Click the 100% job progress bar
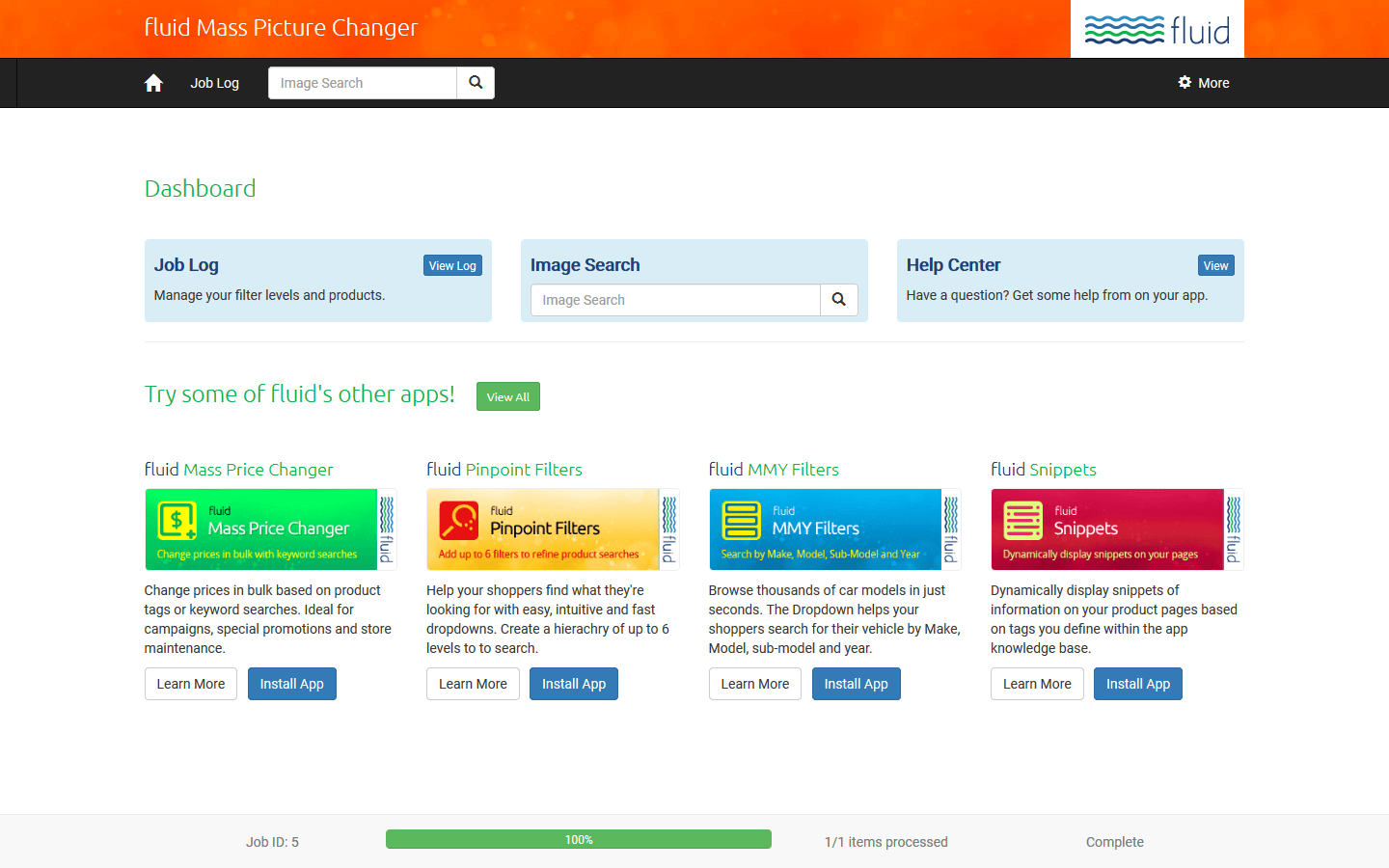 pos(578,839)
